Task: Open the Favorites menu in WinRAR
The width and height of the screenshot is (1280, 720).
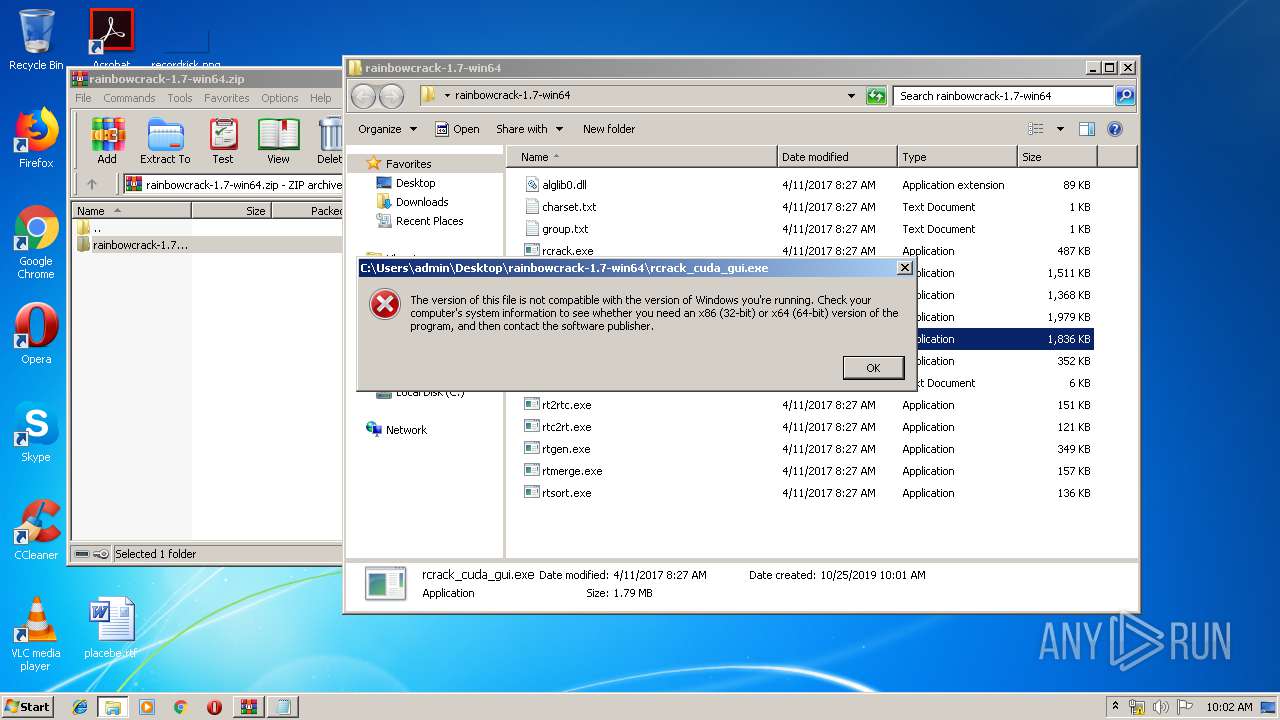Action: click(x=227, y=98)
